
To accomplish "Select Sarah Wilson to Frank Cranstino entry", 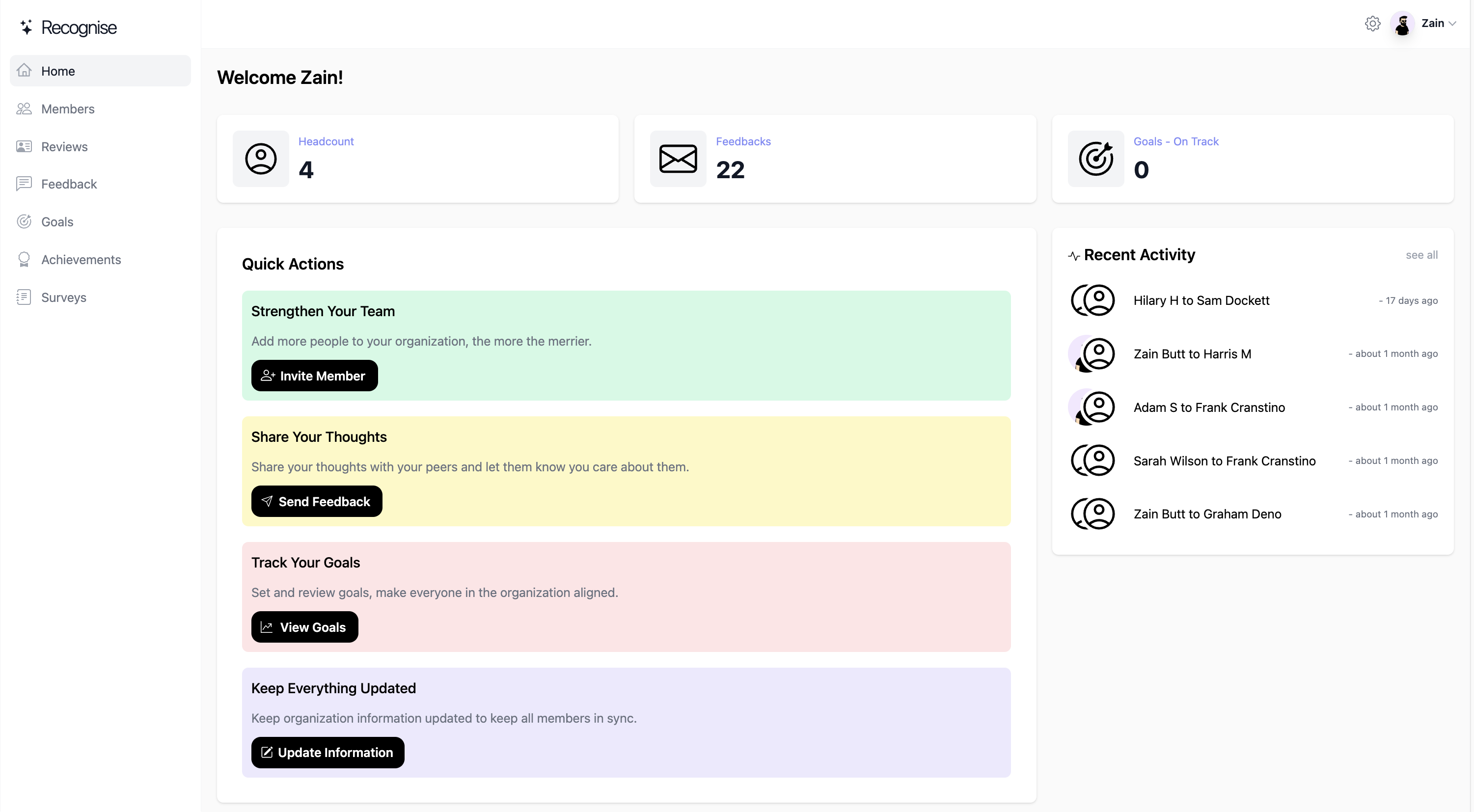I will coord(1253,460).
